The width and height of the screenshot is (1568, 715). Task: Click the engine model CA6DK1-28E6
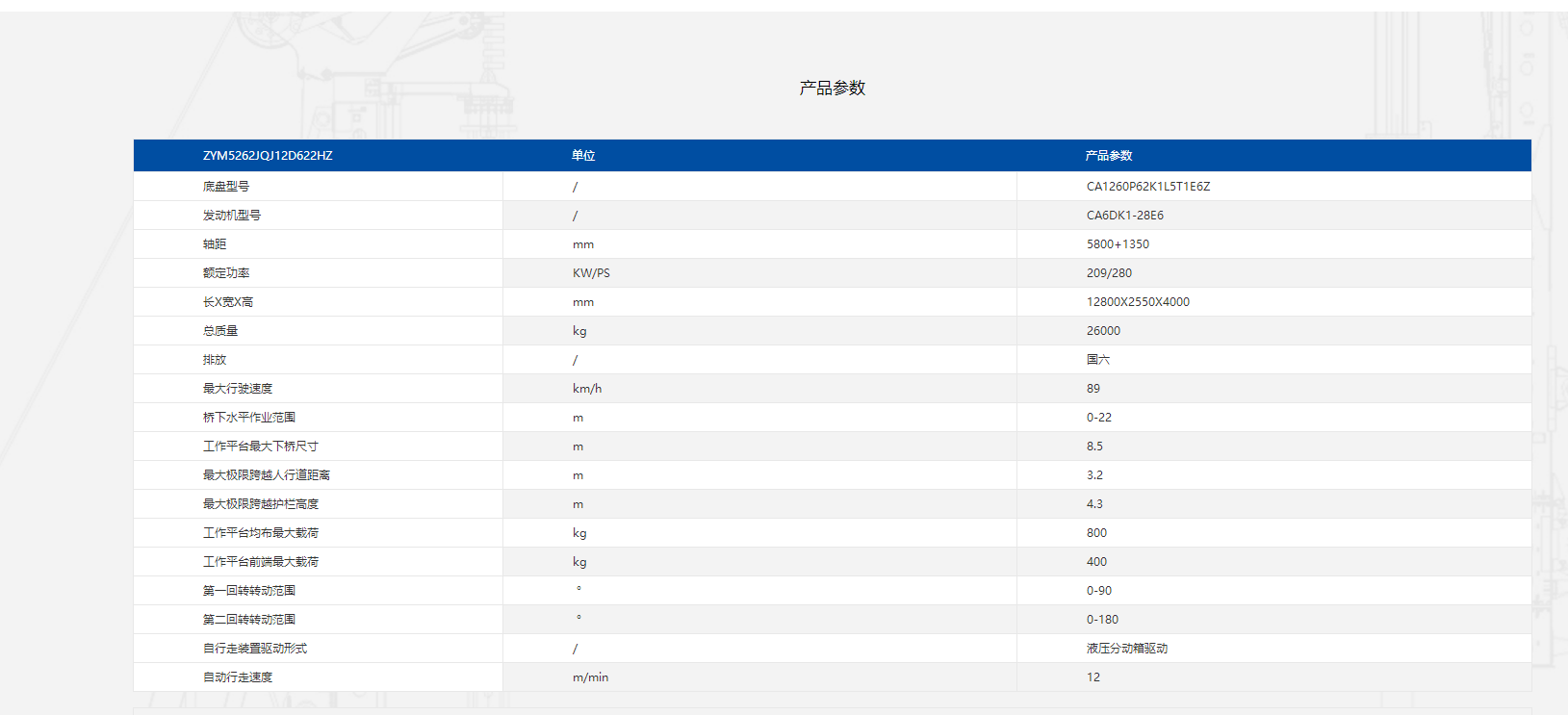tap(1125, 216)
